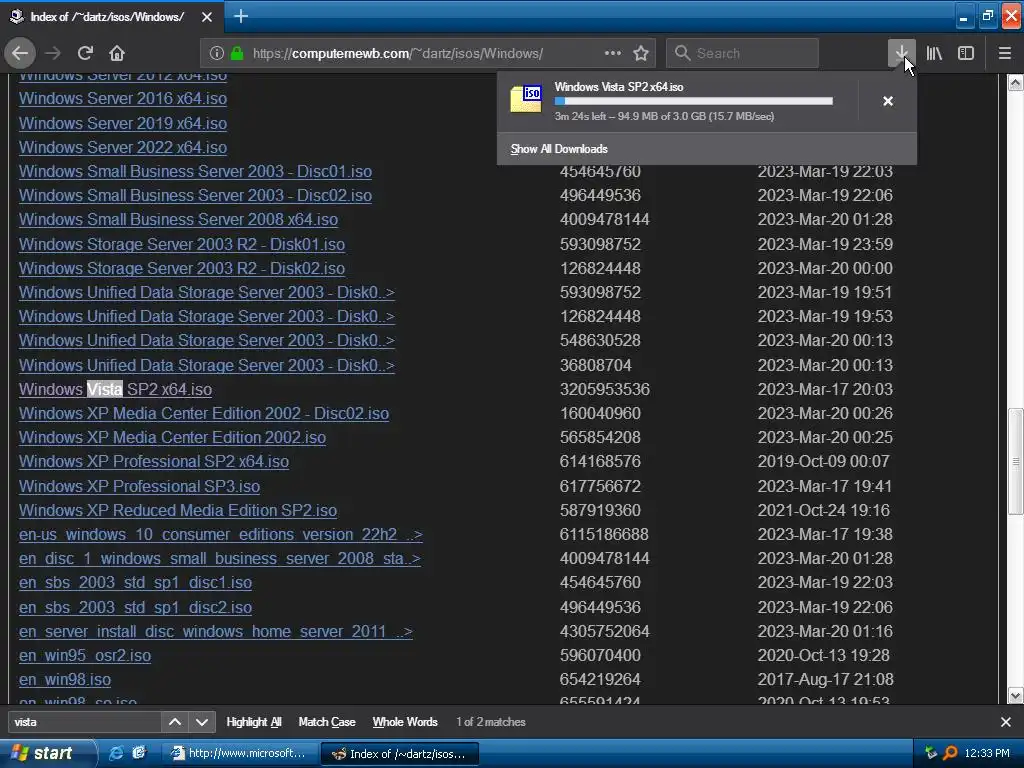Click the 1 of 2 matches text
This screenshot has width=1024, height=768.
pyautogui.click(x=491, y=722)
